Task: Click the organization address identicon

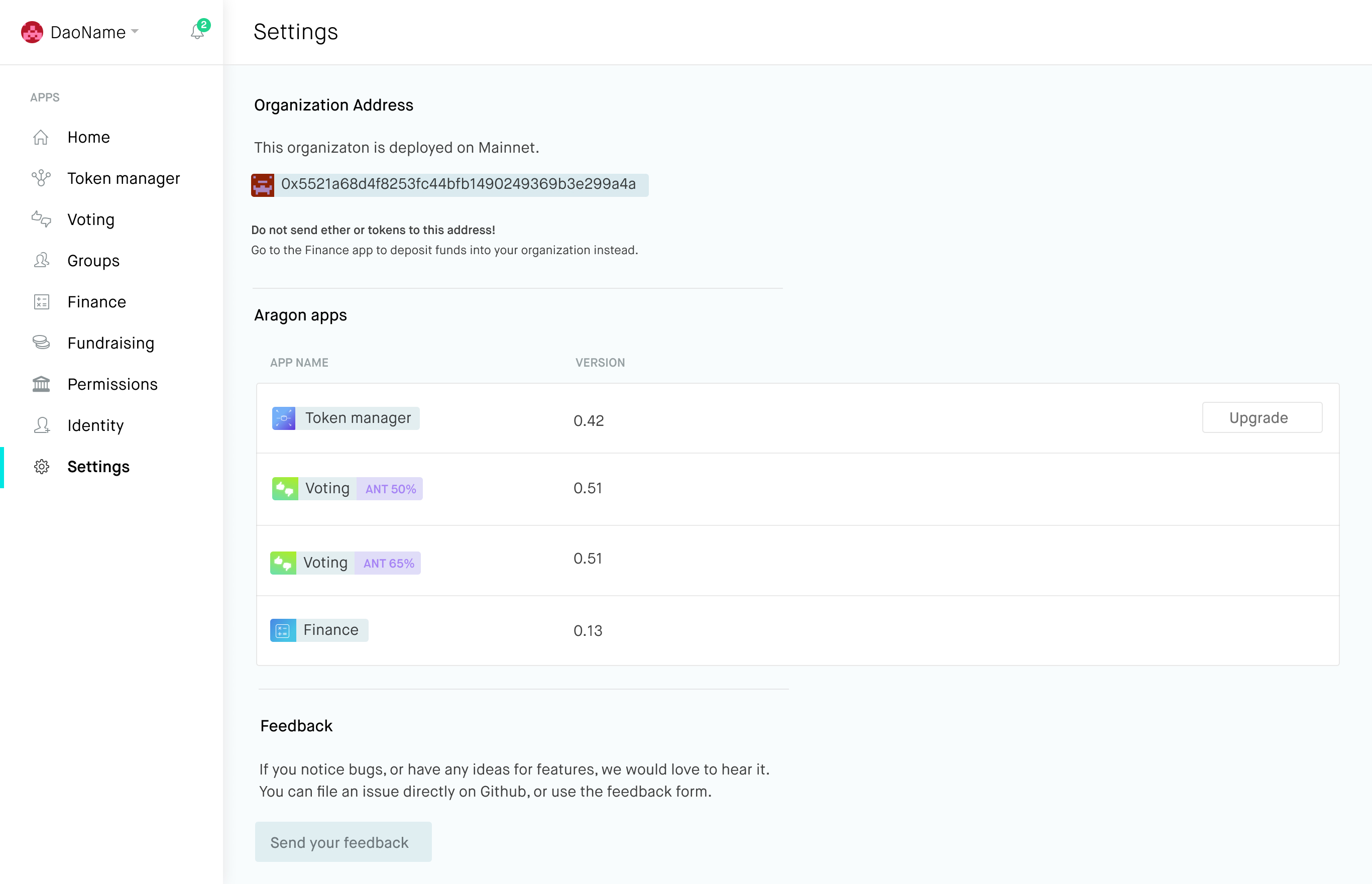Action: tap(262, 185)
